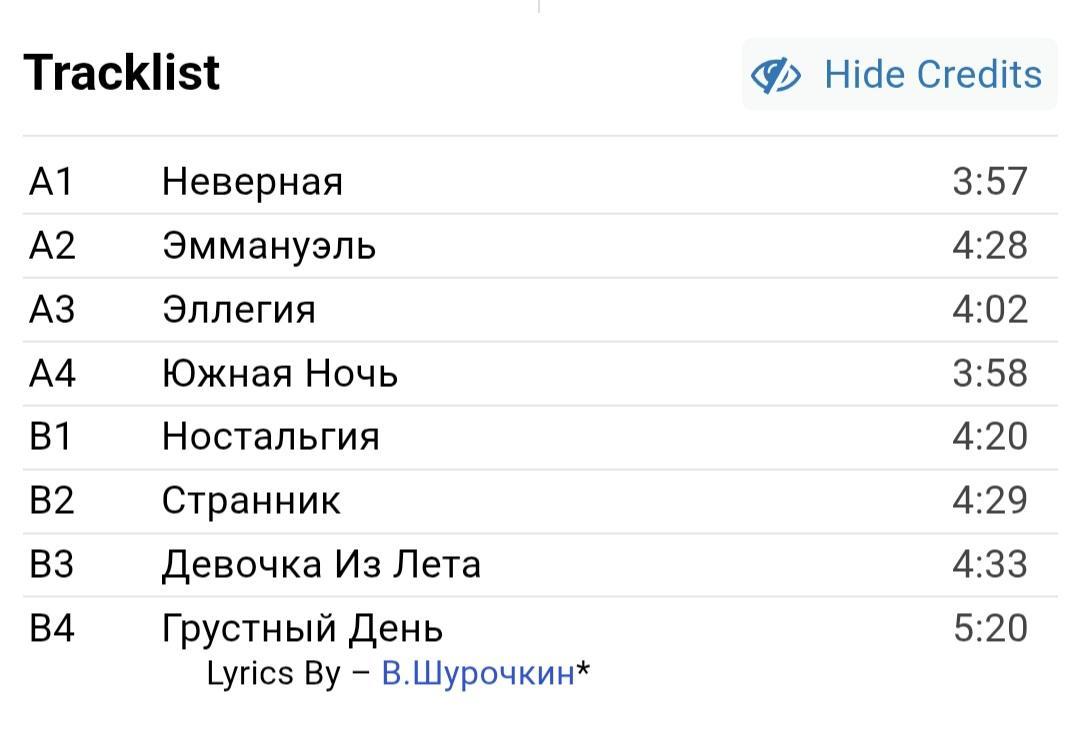This screenshot has height=736, width=1080.
Task: Click the track title Грустный День
Action: 302,629
